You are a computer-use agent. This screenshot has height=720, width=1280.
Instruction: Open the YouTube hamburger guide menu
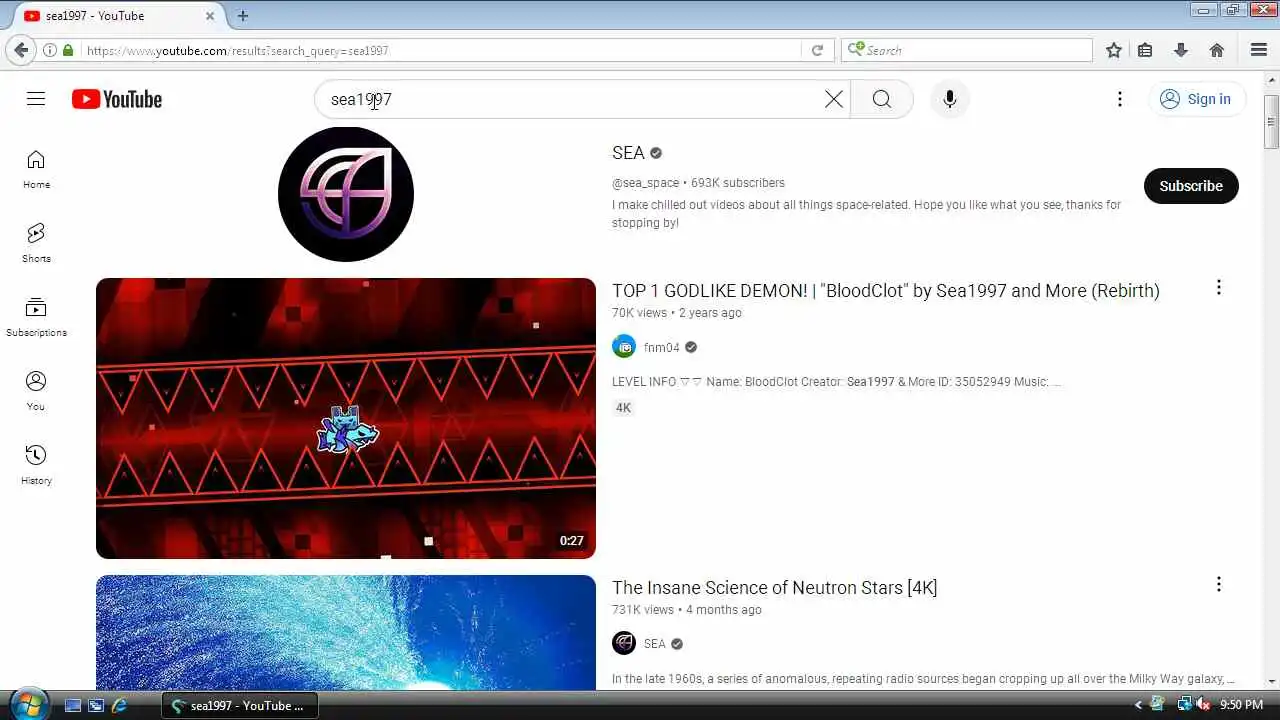(x=36, y=99)
